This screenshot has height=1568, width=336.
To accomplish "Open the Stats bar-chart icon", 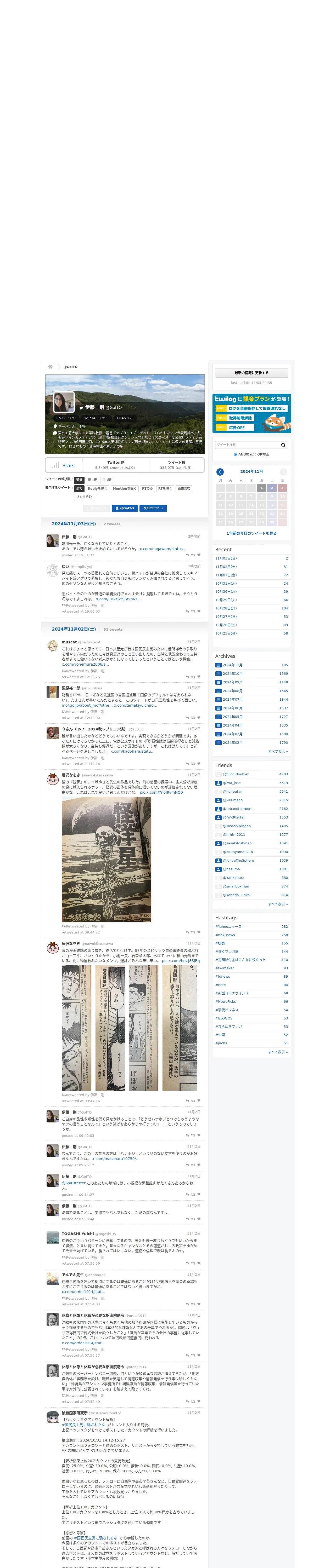I will pos(55,465).
